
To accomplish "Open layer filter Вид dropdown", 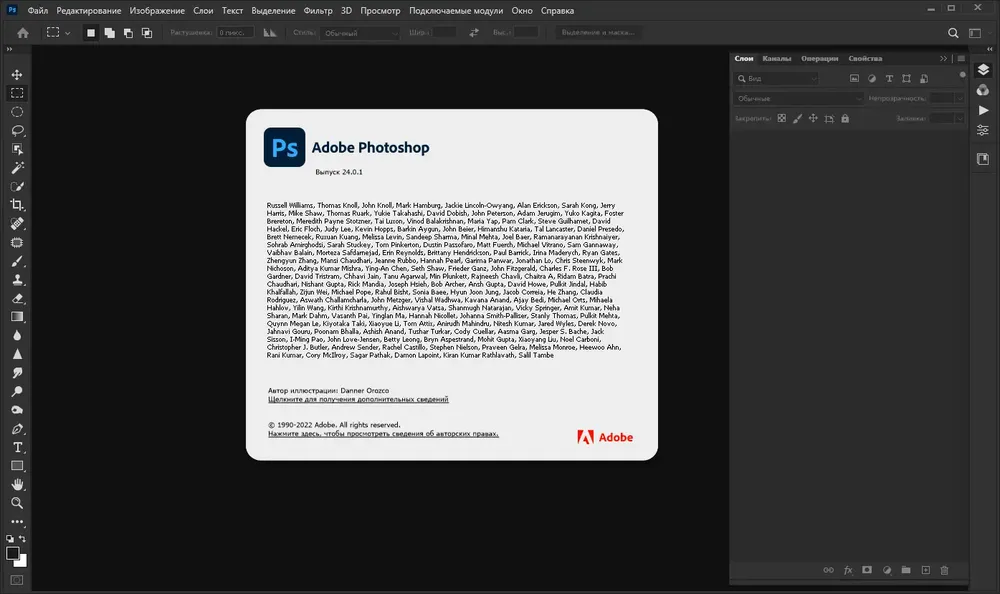I will (777, 78).
